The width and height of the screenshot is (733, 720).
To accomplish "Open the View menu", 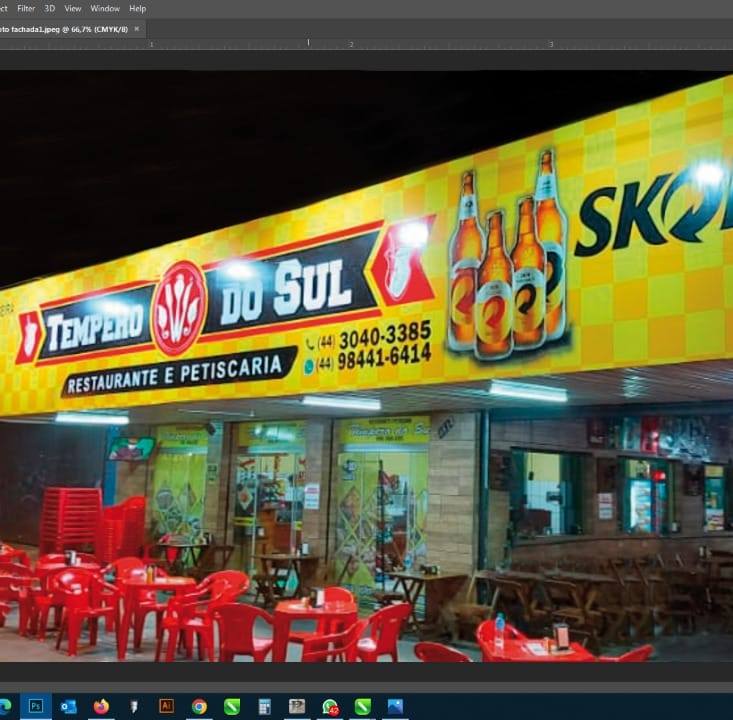I will click(73, 8).
